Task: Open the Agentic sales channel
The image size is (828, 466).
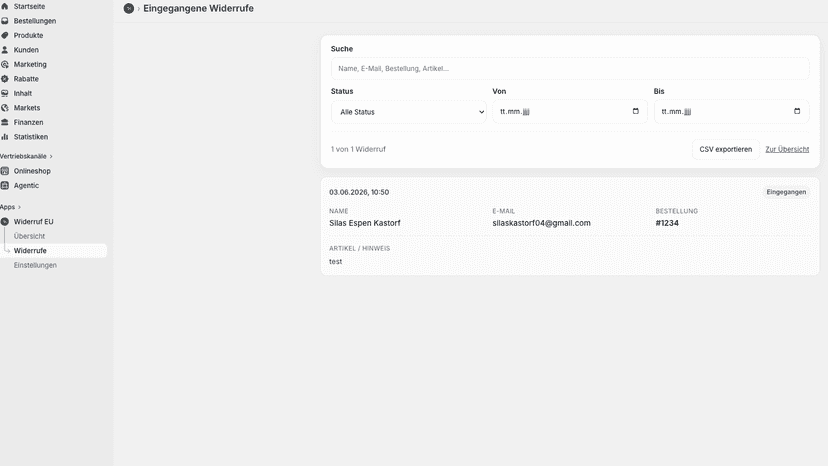Action: coord(26,185)
